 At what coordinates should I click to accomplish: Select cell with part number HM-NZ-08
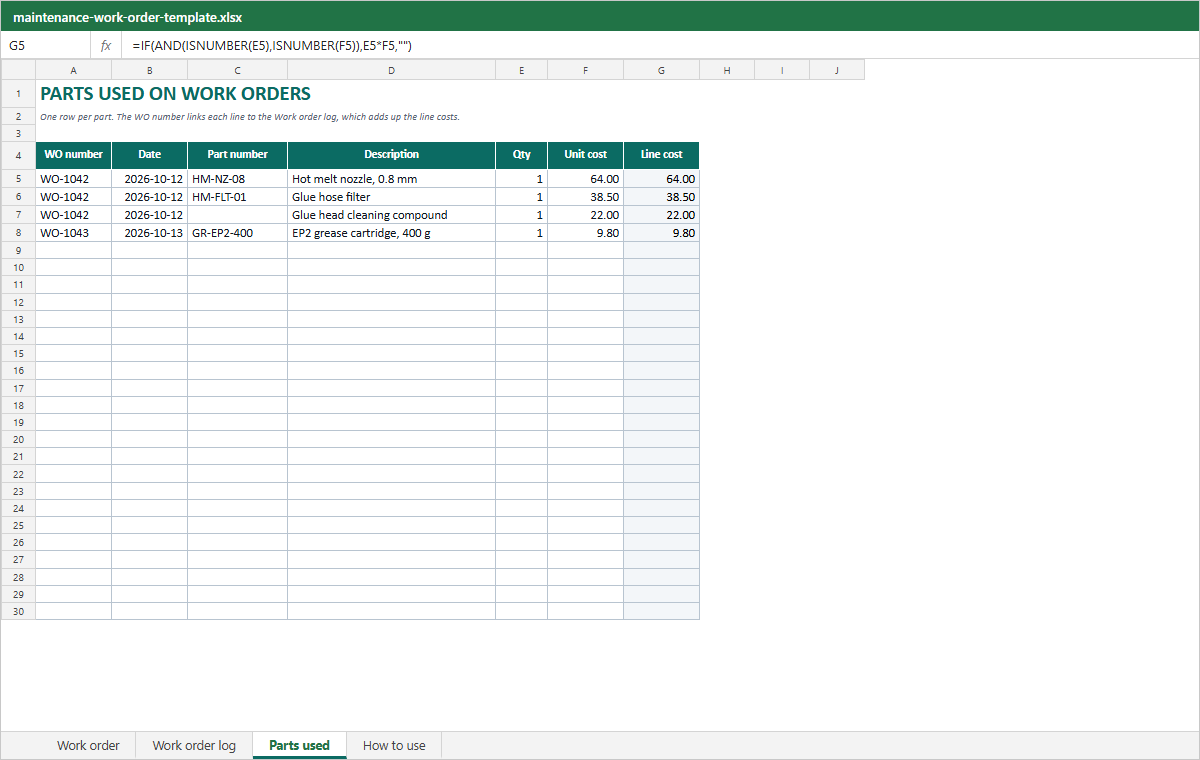[237, 179]
